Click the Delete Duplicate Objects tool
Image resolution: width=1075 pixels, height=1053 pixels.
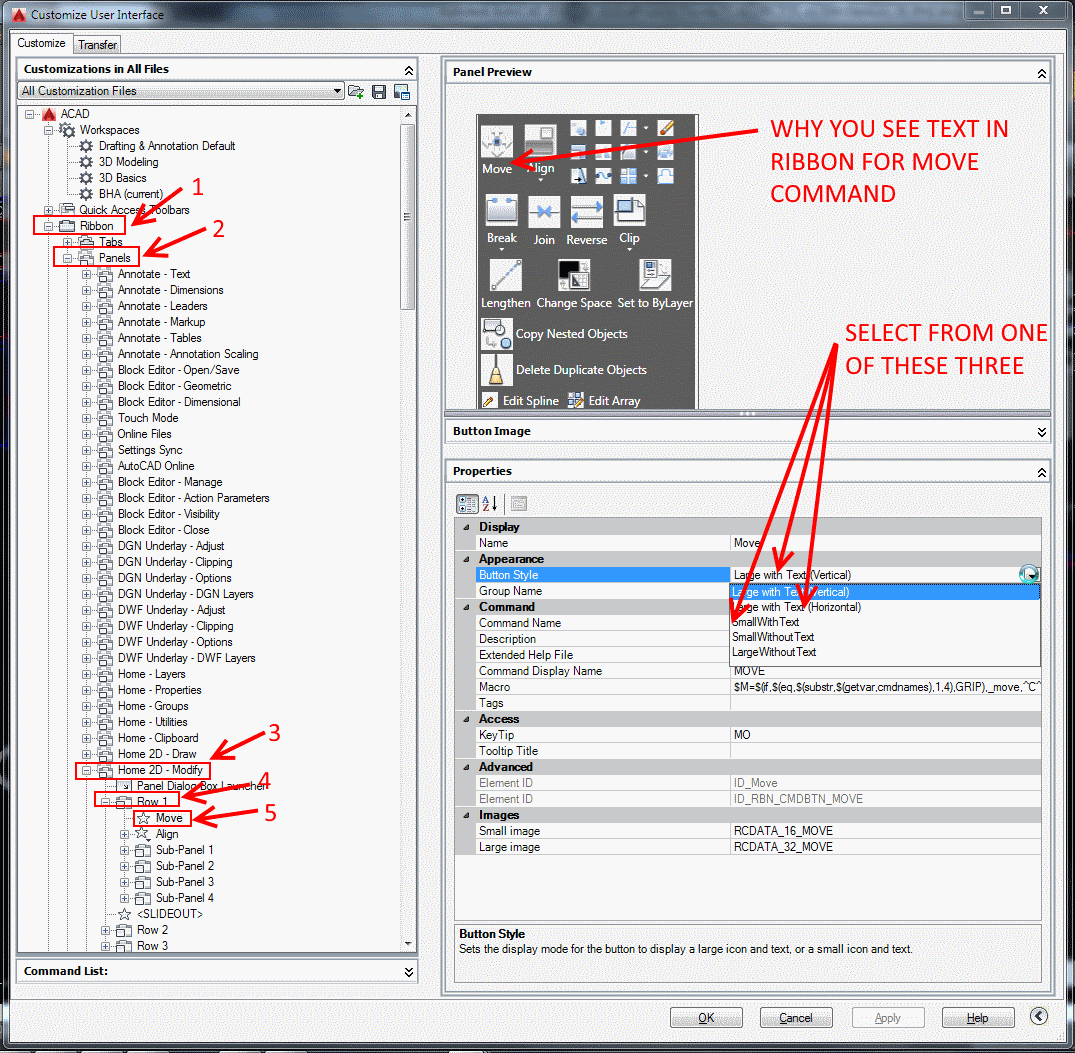tap(495, 370)
